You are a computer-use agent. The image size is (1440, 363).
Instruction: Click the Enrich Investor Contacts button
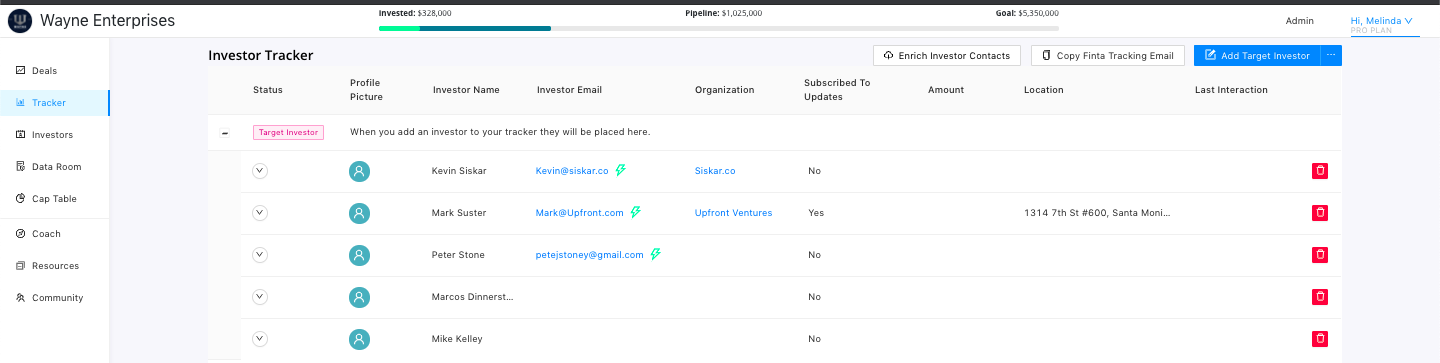[947, 56]
